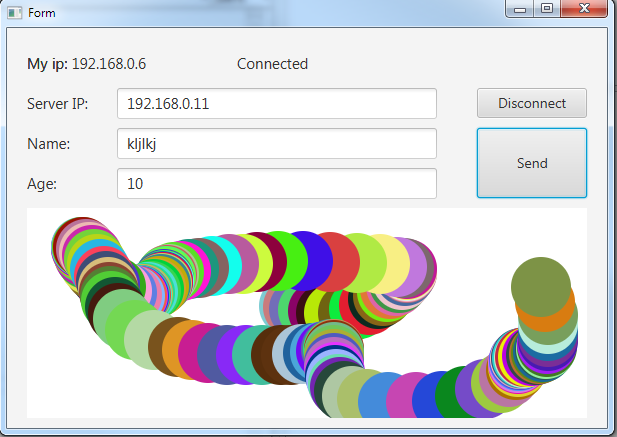Click the olive green circle at the trail's end

[x=541, y=287]
